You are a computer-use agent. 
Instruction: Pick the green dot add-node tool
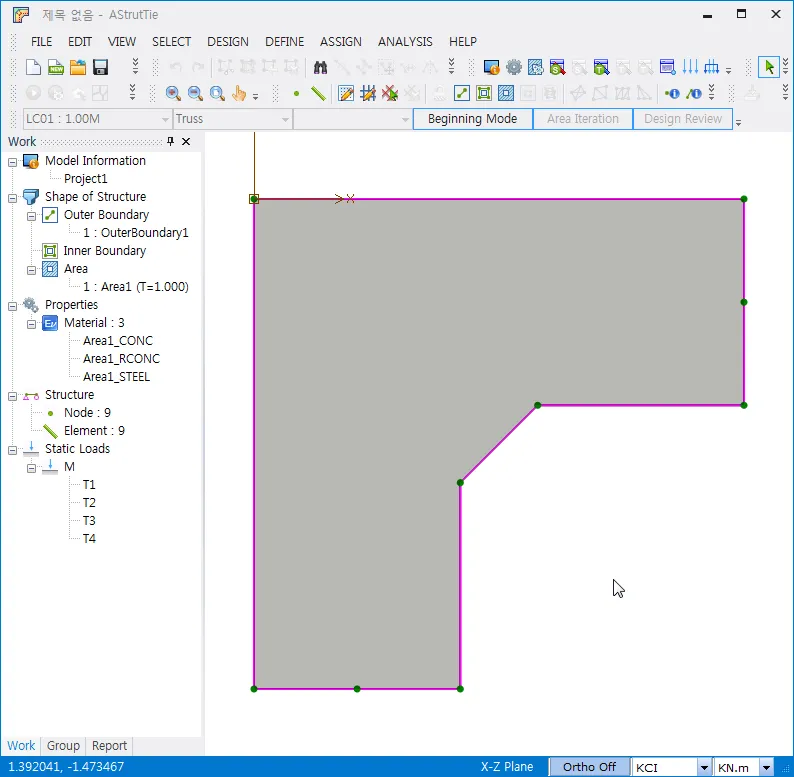tap(296, 93)
